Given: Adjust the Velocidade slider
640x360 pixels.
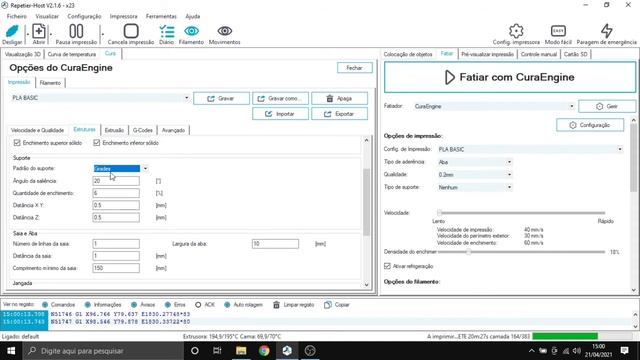Looking at the screenshot, I should 440,213.
